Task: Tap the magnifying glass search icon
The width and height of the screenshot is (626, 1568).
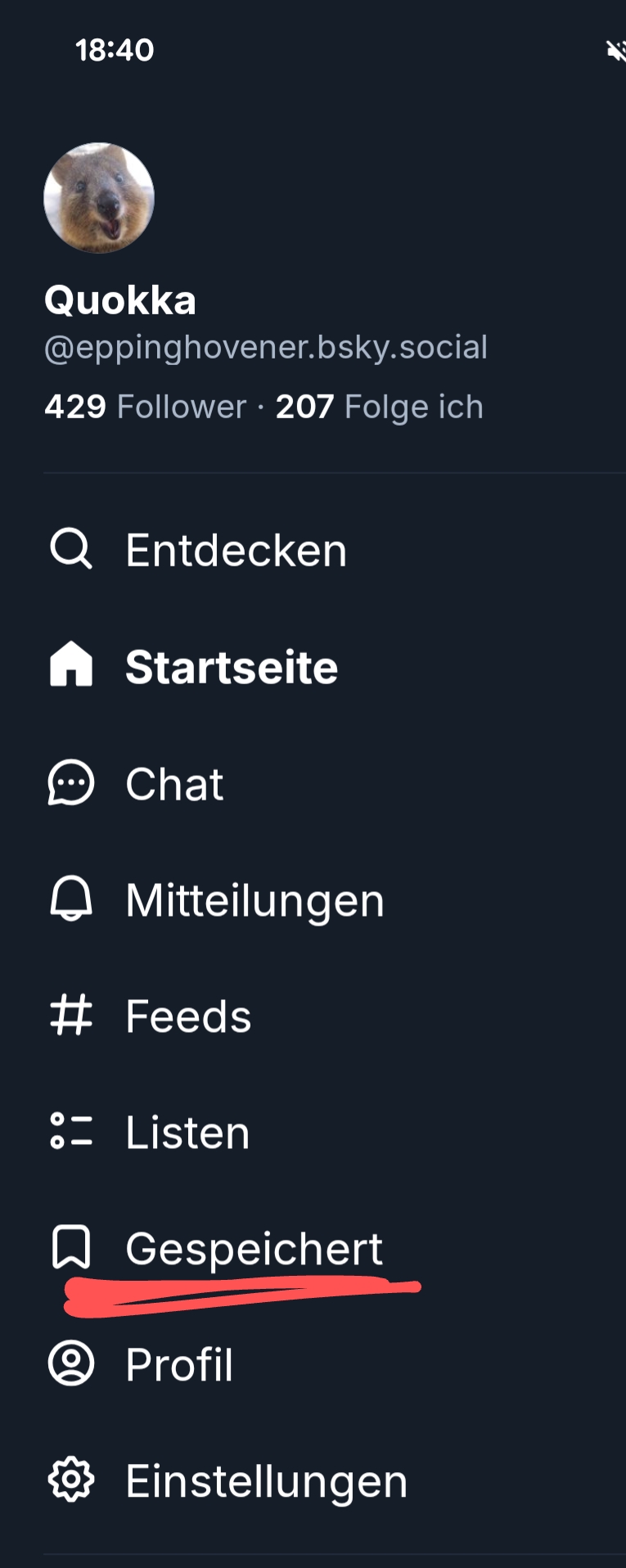Action: (x=71, y=549)
